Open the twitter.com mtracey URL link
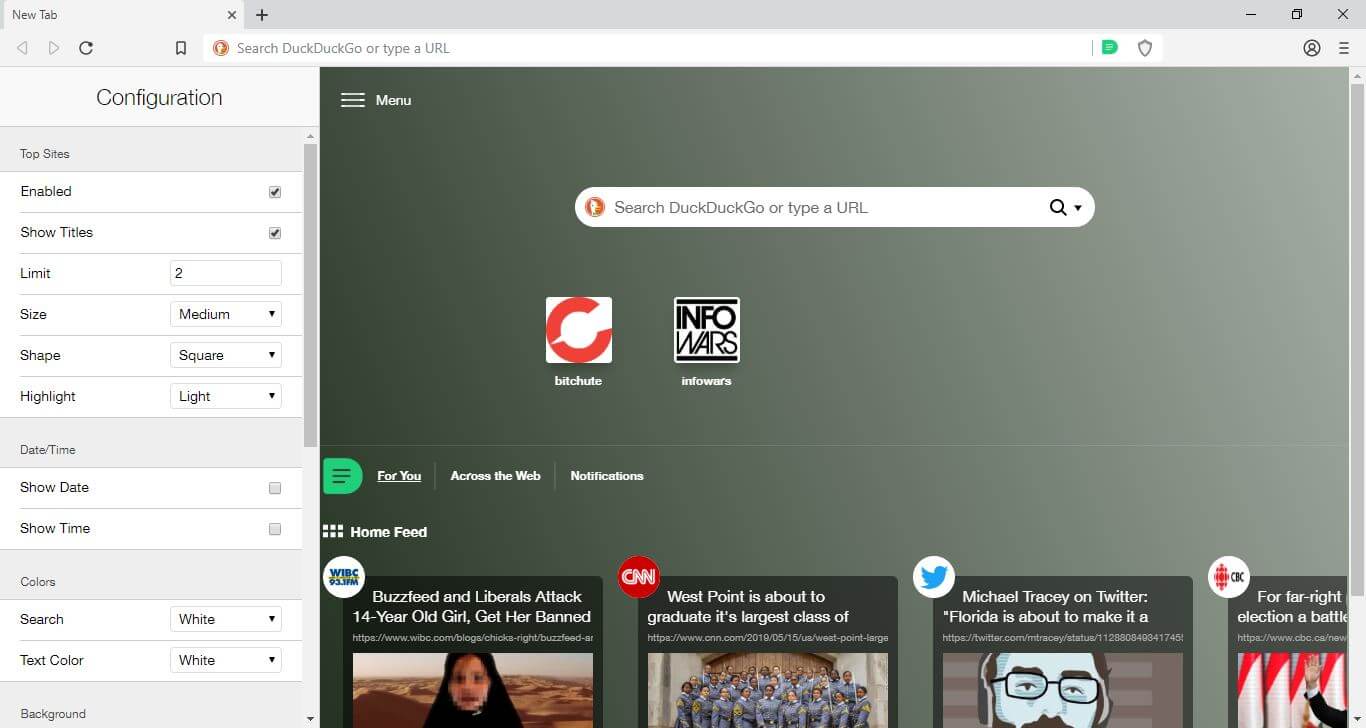This screenshot has width=1366, height=728. click(x=1063, y=637)
